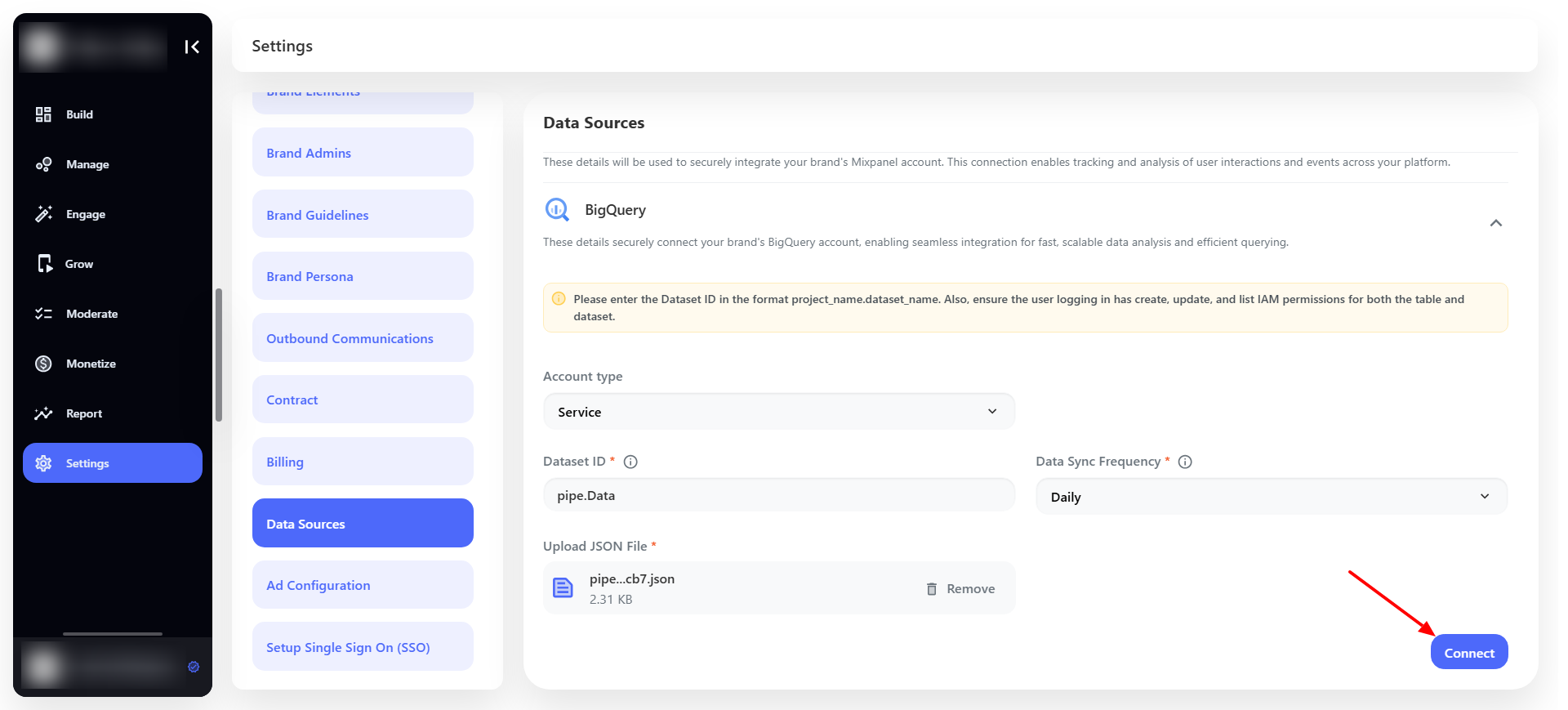
Task: Click the Moderate checklist icon
Action: pos(43,314)
